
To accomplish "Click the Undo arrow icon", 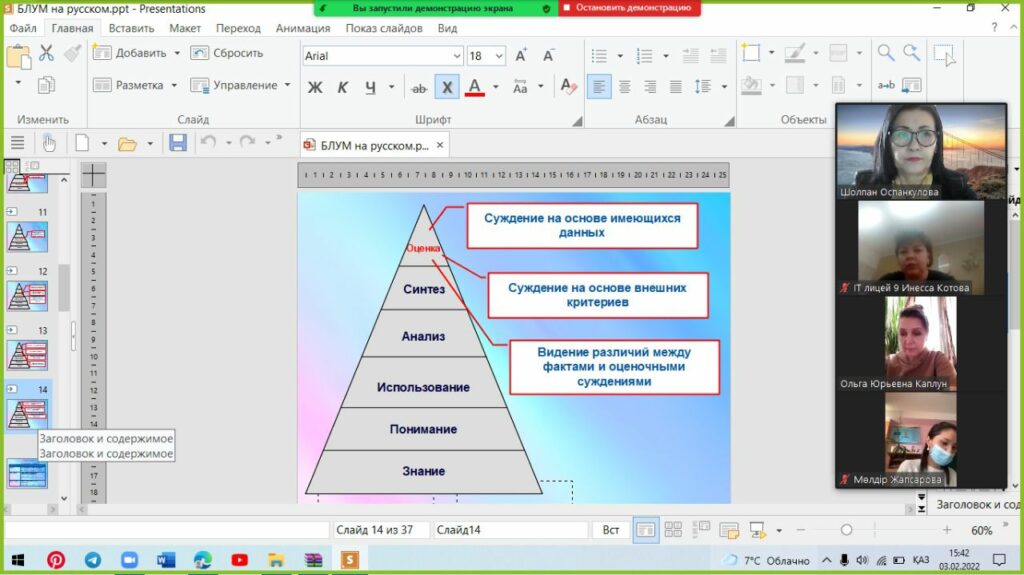I will 208,143.
